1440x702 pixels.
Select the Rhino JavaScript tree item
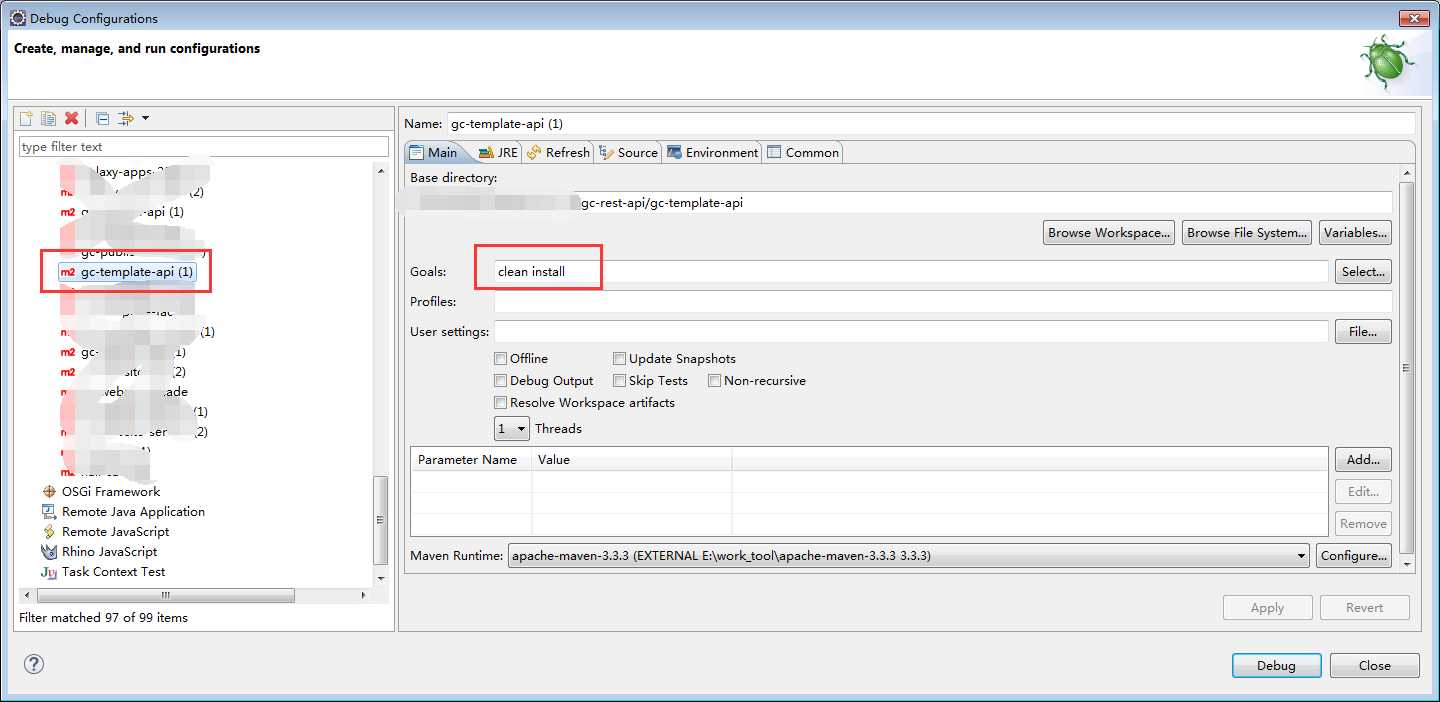click(109, 551)
